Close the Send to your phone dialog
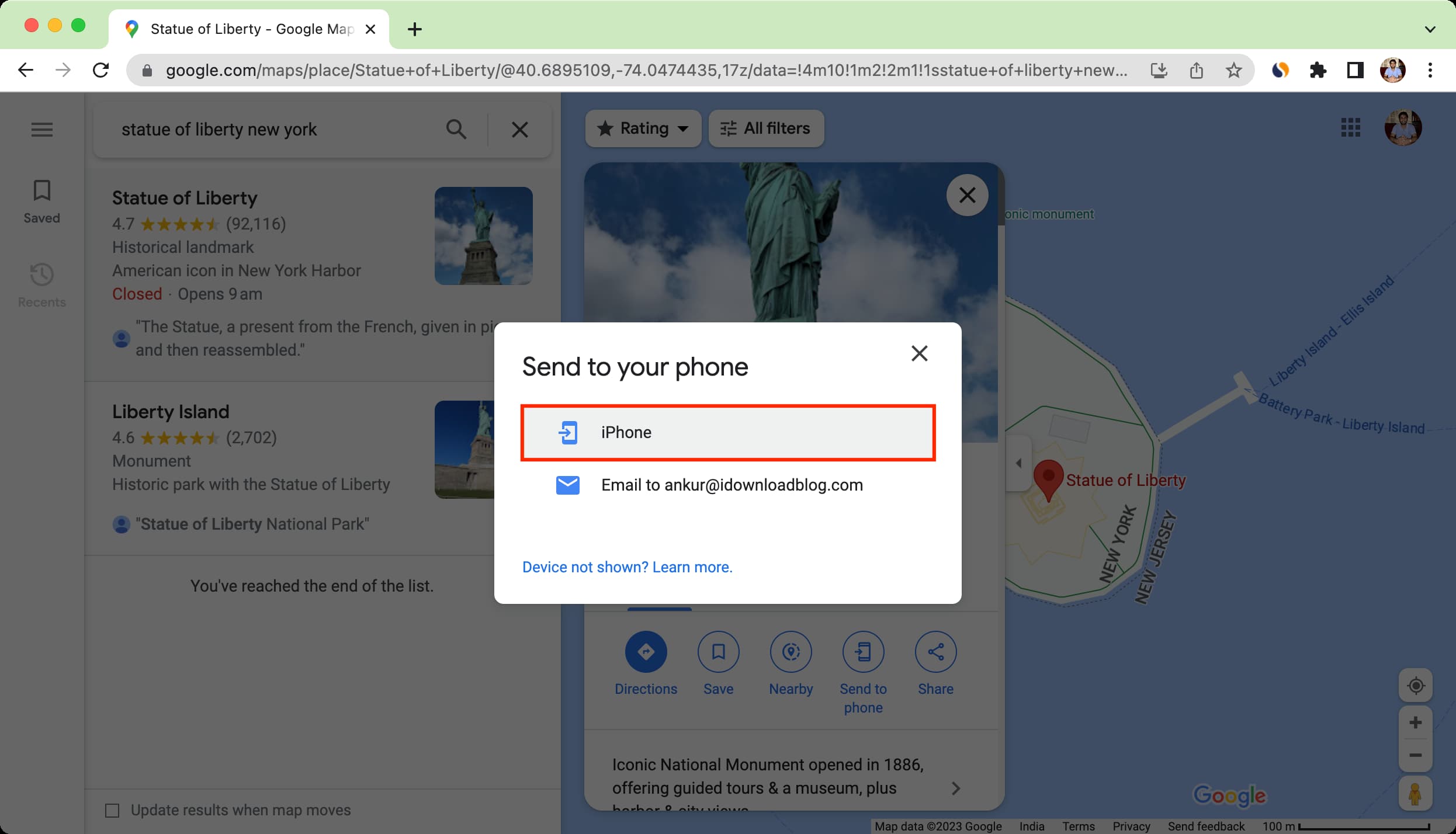This screenshot has height=834, width=1456. click(x=920, y=353)
